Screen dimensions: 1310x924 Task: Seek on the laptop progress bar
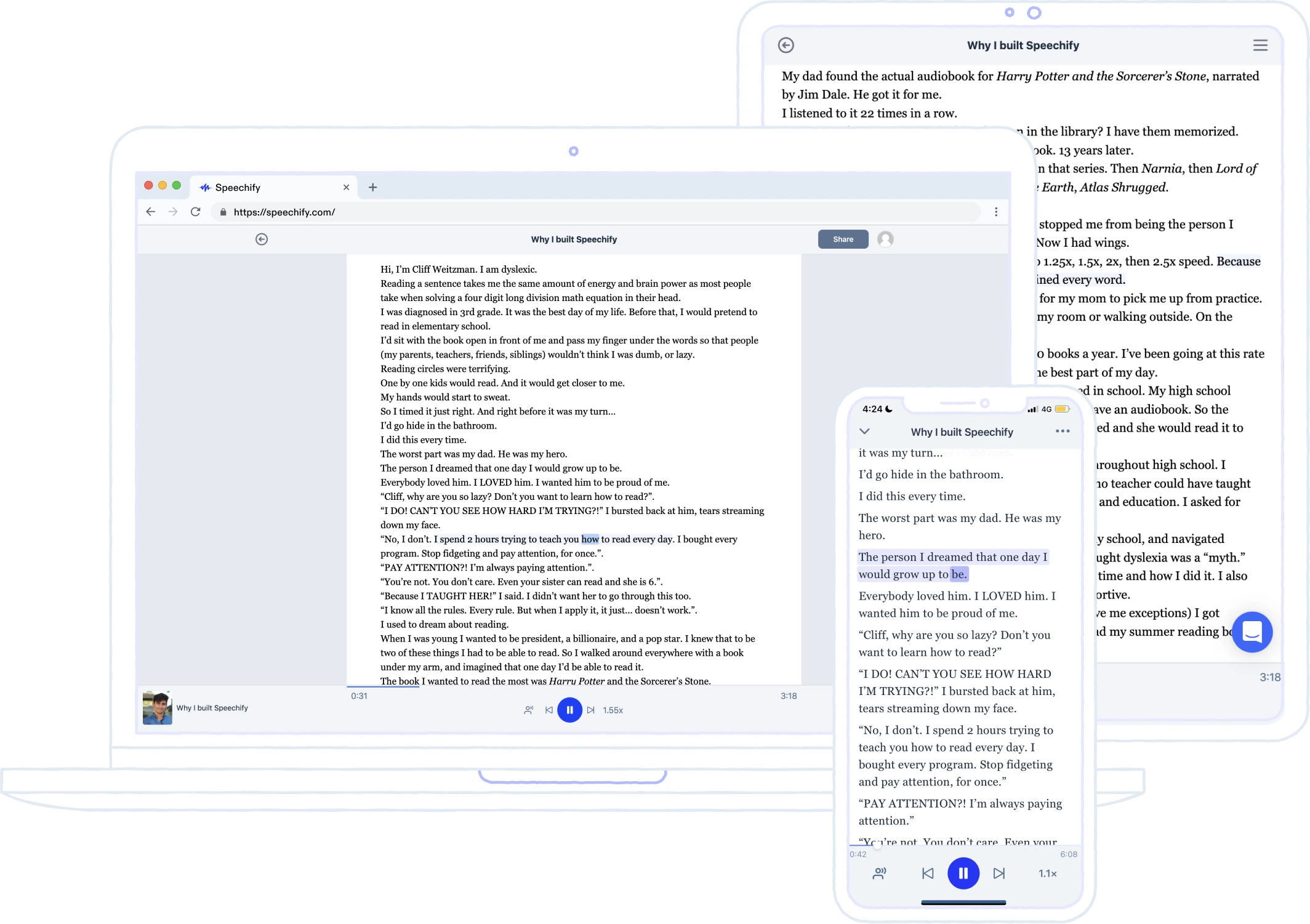[574, 686]
